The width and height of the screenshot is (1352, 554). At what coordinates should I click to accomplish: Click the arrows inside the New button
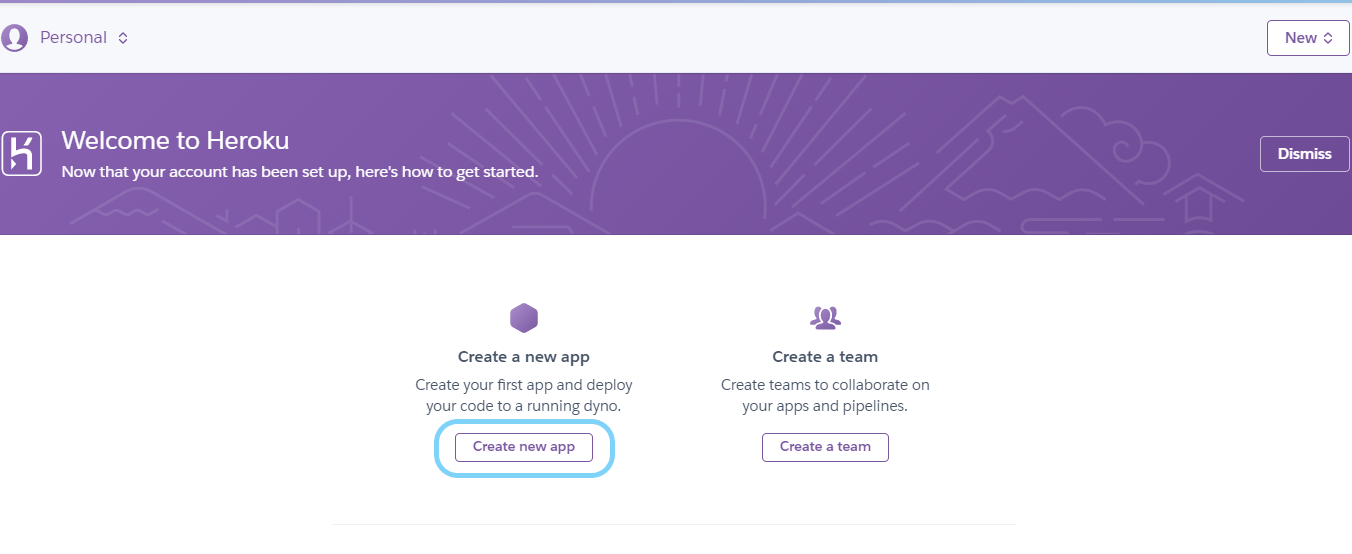[x=1328, y=38]
